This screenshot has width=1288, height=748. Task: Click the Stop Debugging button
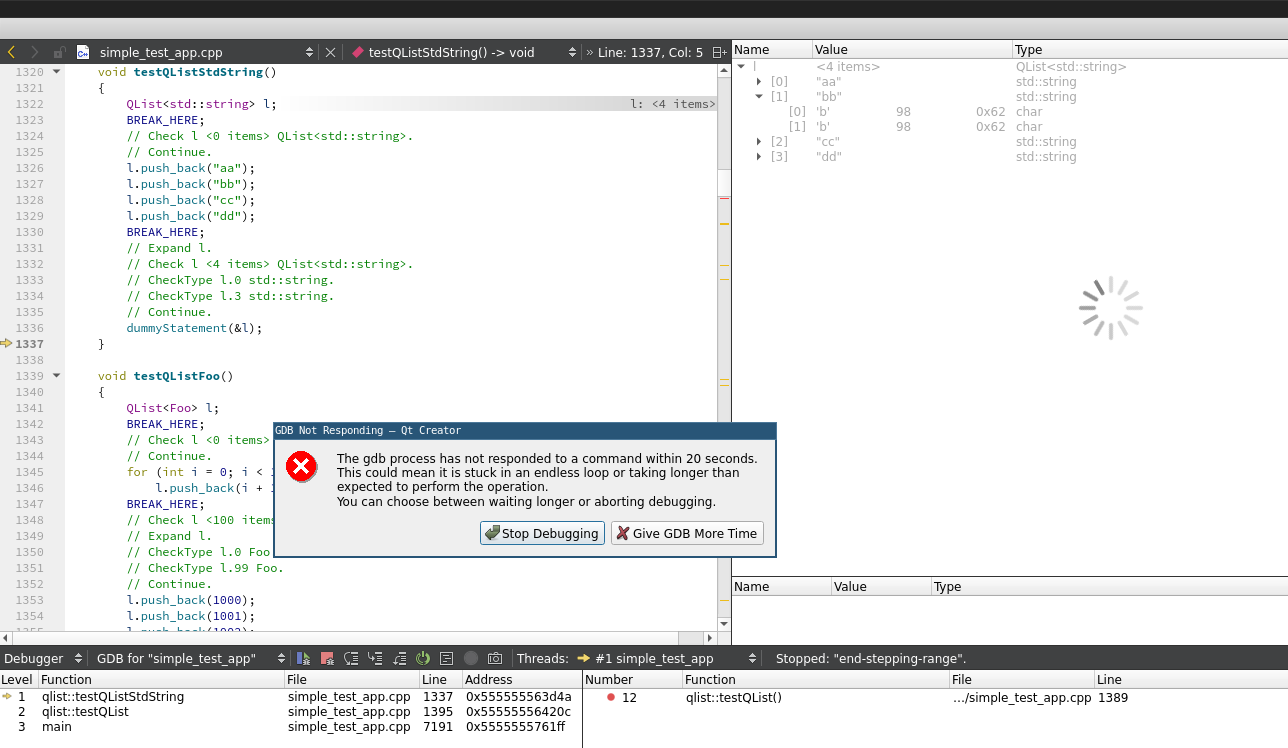click(542, 533)
